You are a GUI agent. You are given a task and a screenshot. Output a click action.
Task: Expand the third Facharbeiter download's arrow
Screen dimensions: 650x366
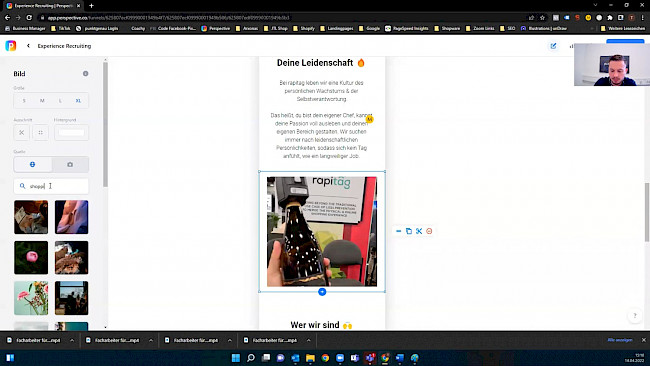coord(230,340)
